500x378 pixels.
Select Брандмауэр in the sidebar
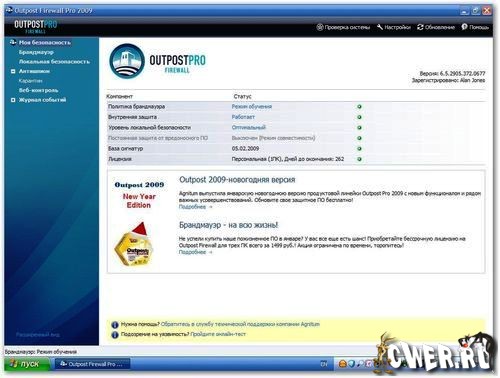coord(36,52)
